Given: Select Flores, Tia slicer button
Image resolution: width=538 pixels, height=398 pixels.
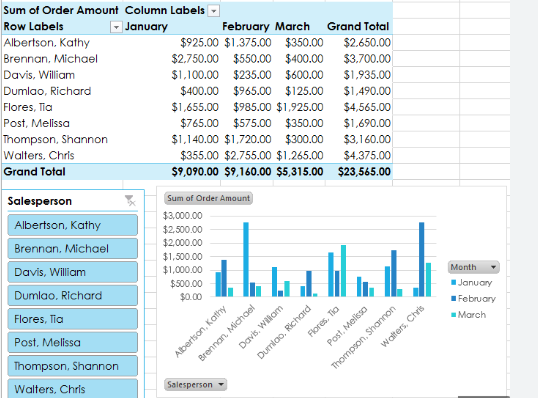Looking at the screenshot, I should (x=73, y=319).
